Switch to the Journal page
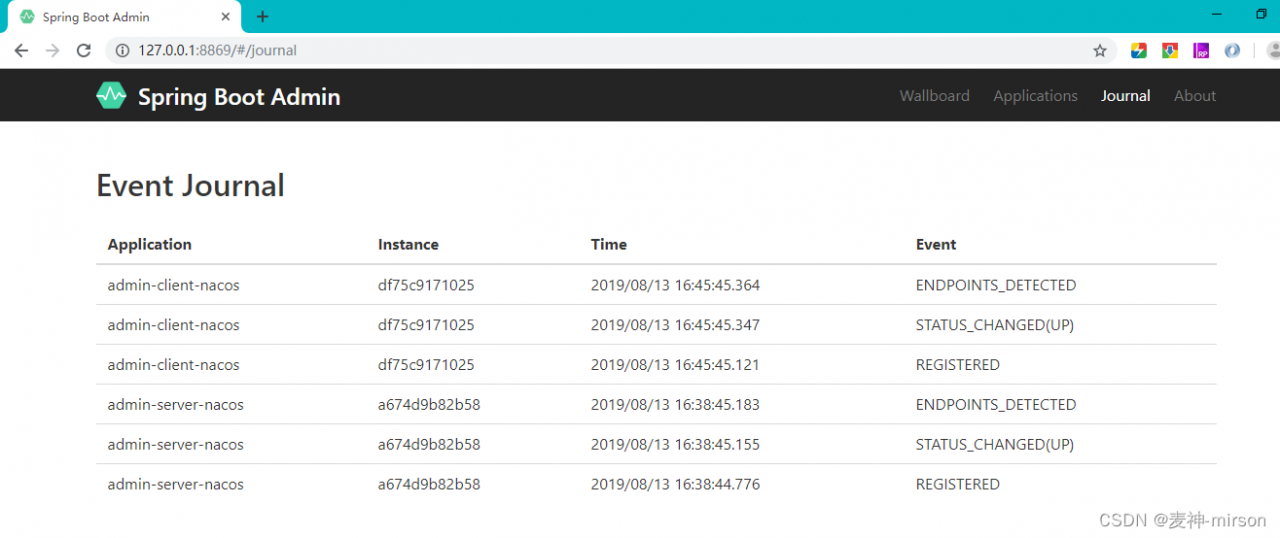This screenshot has height=538, width=1280. point(1125,96)
